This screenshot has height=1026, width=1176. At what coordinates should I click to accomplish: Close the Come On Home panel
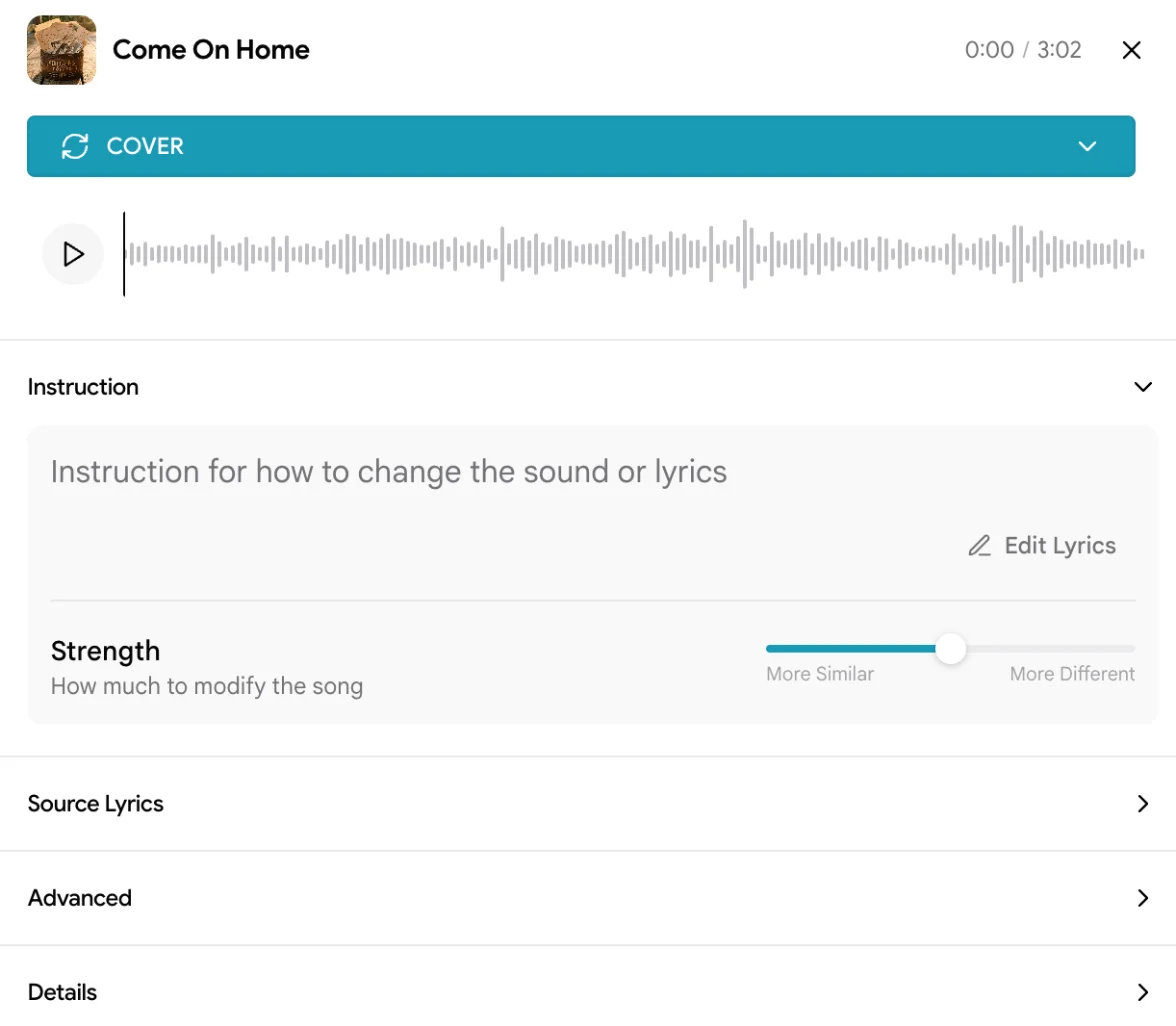pyautogui.click(x=1131, y=50)
